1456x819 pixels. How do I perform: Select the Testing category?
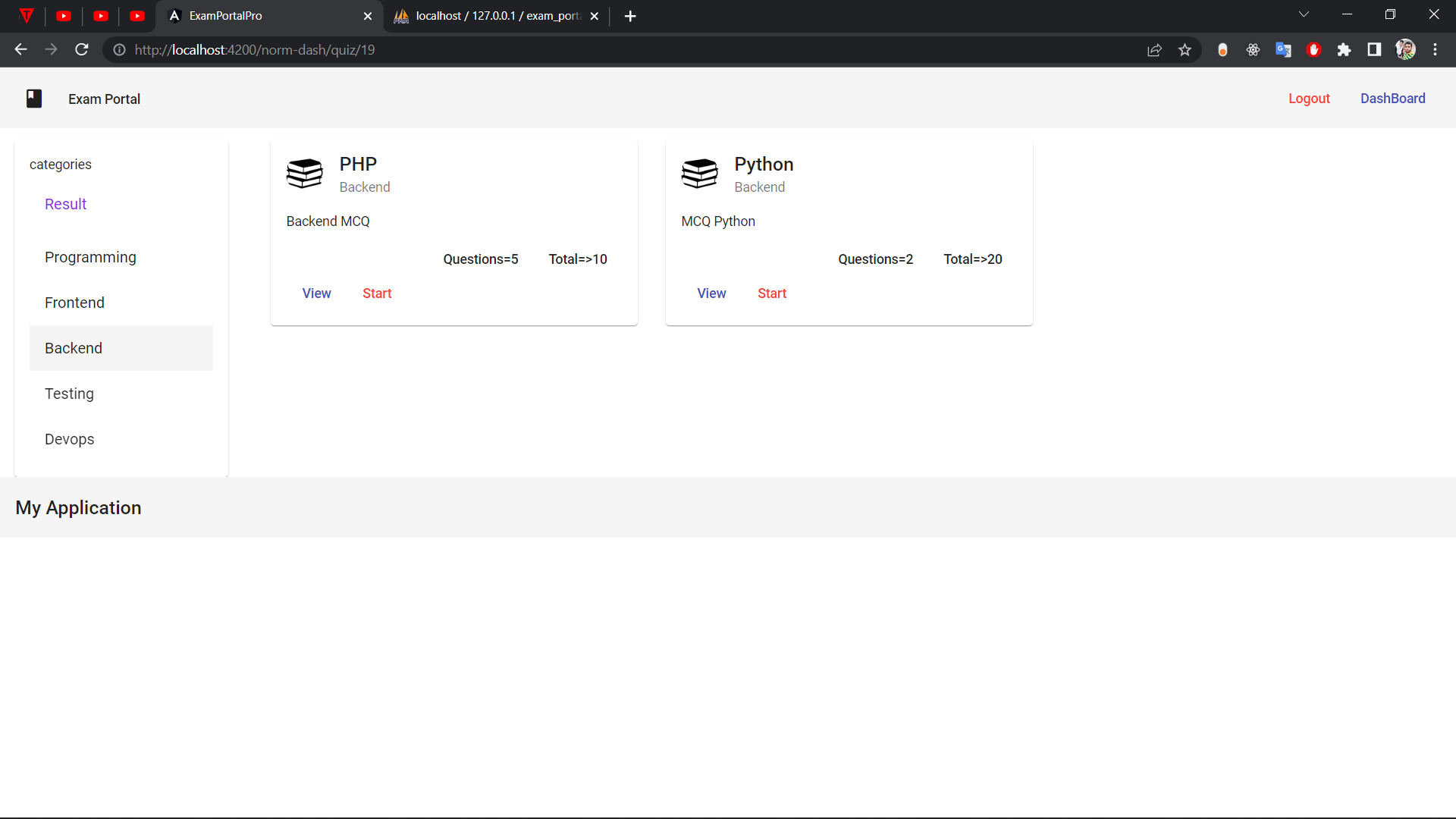(x=69, y=394)
